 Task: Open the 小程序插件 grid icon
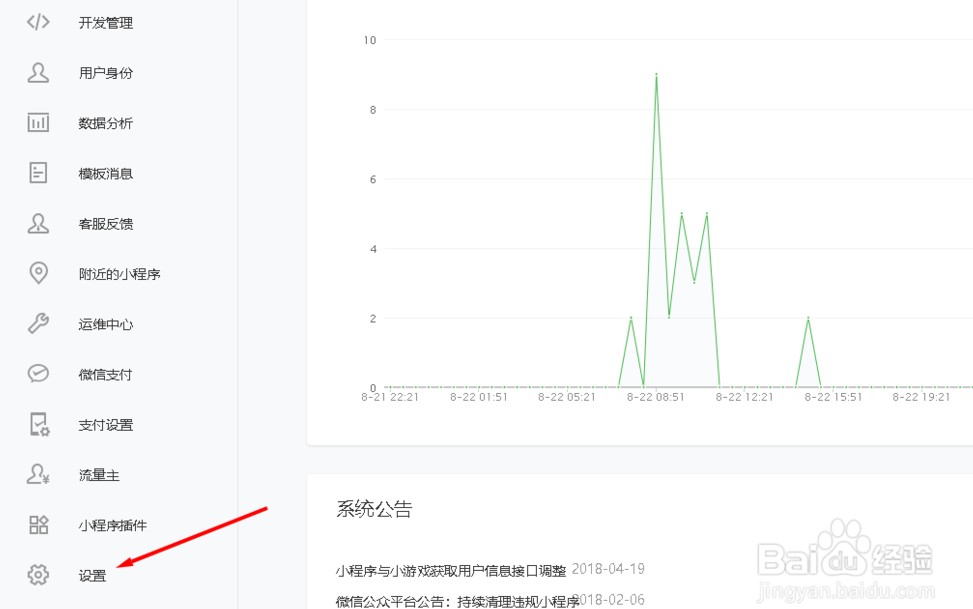[38, 524]
